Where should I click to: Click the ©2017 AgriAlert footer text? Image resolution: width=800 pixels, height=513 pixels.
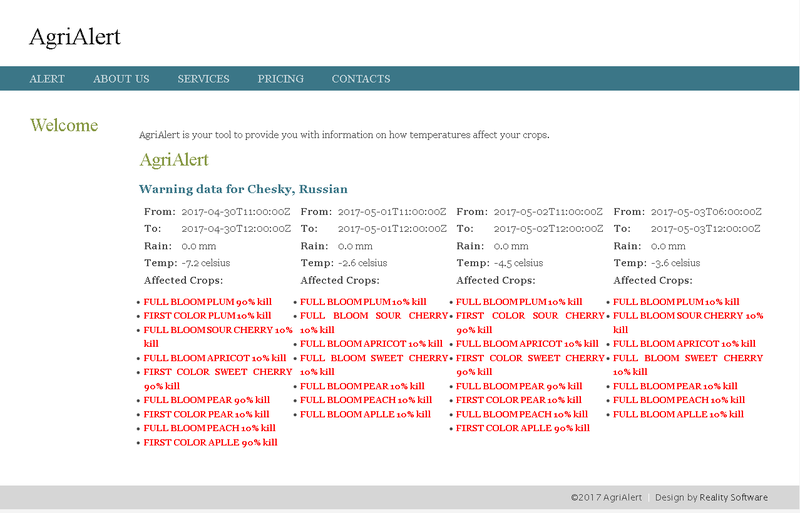(x=606, y=497)
